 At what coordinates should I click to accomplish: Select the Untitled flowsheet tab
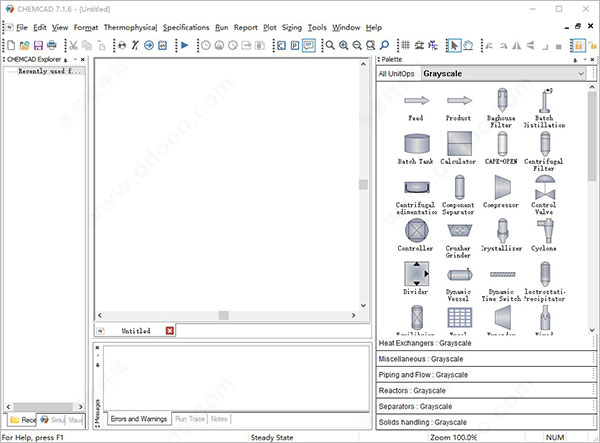[135, 331]
